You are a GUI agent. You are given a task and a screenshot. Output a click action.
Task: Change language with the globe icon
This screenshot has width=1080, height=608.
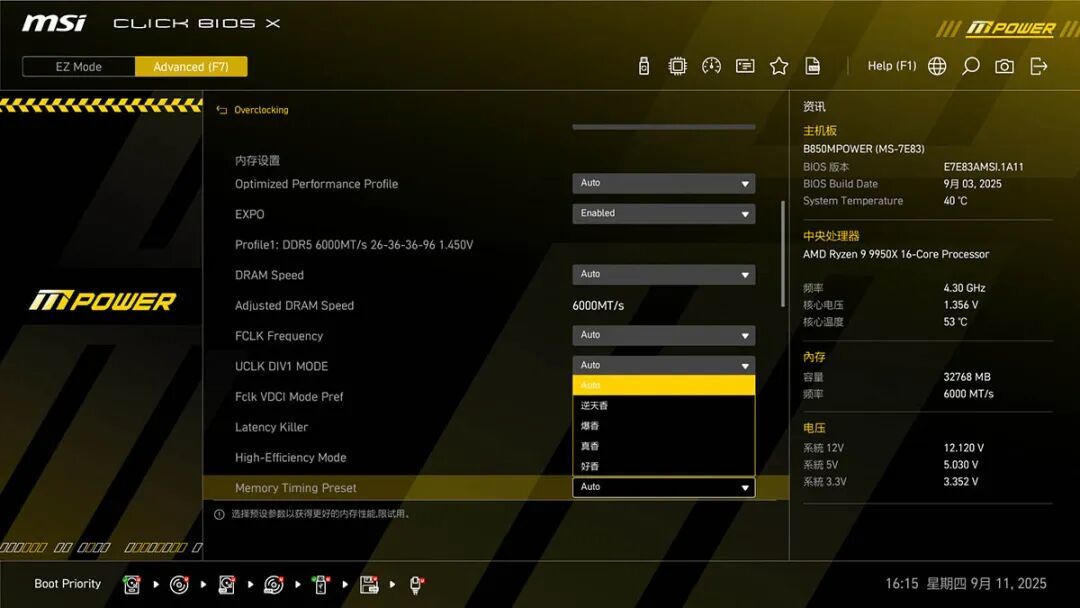(937, 66)
